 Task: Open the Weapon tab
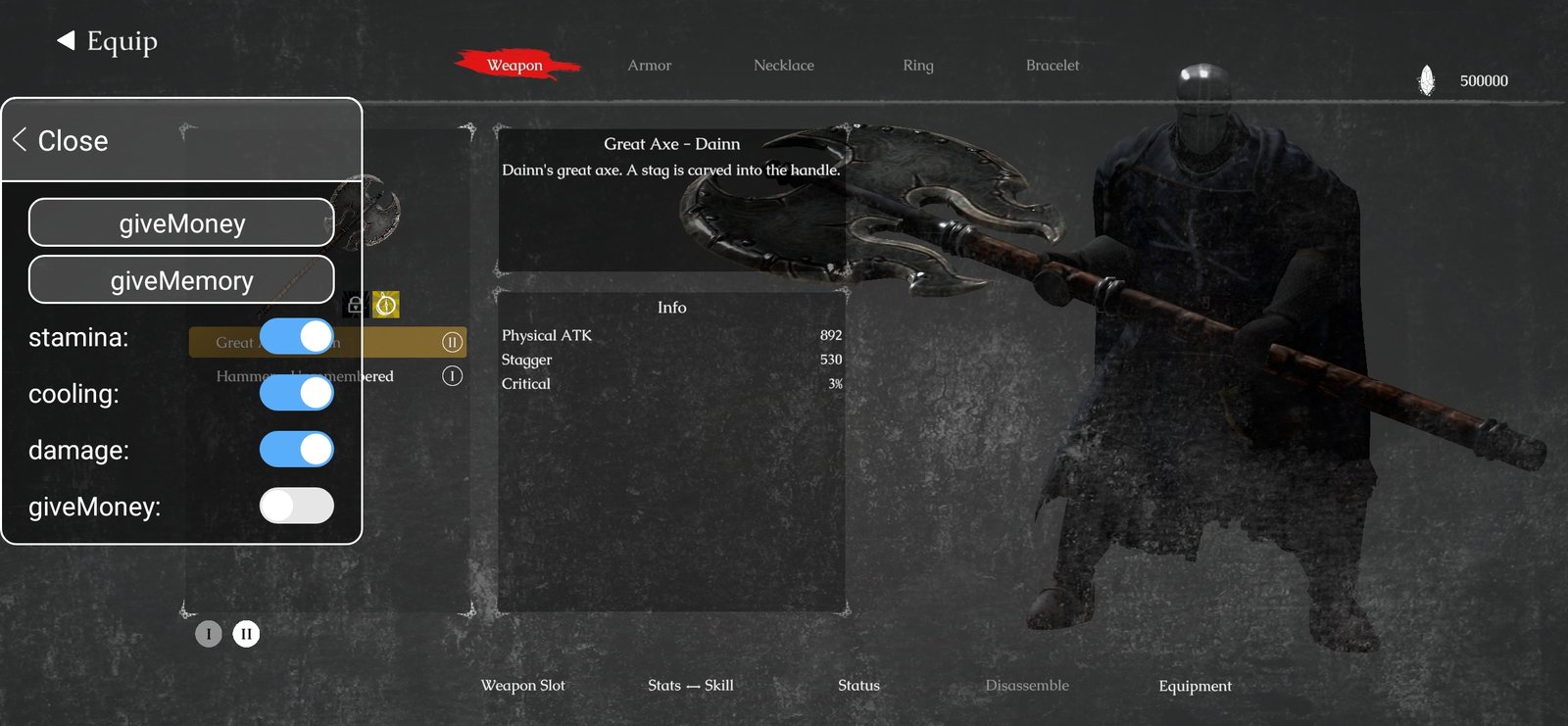pos(515,66)
